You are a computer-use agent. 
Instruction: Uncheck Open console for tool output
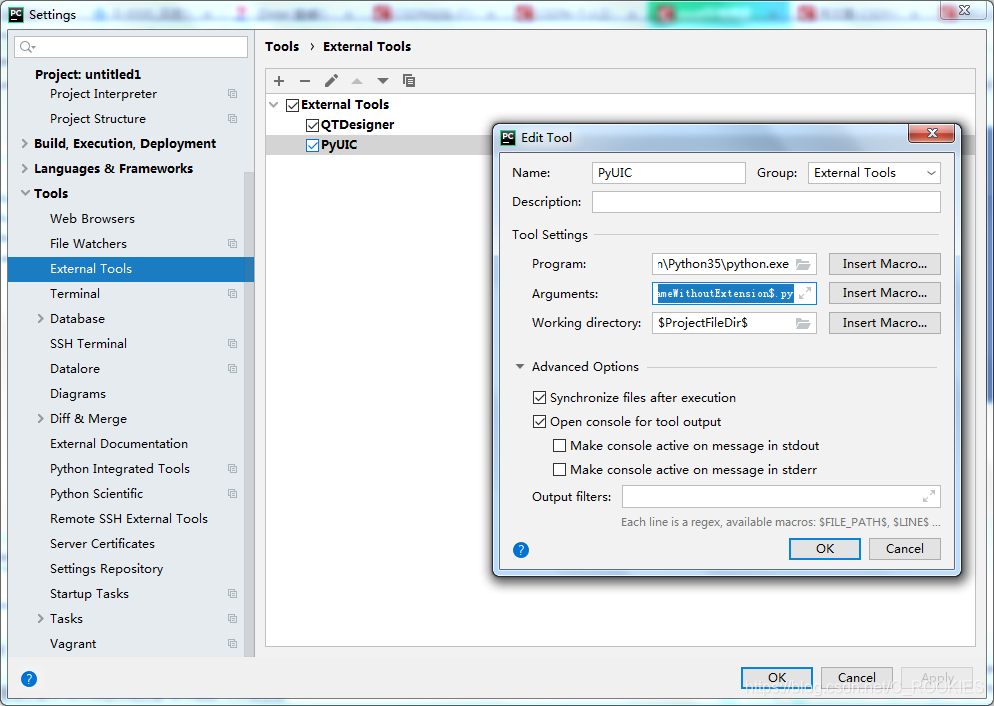[x=539, y=422]
